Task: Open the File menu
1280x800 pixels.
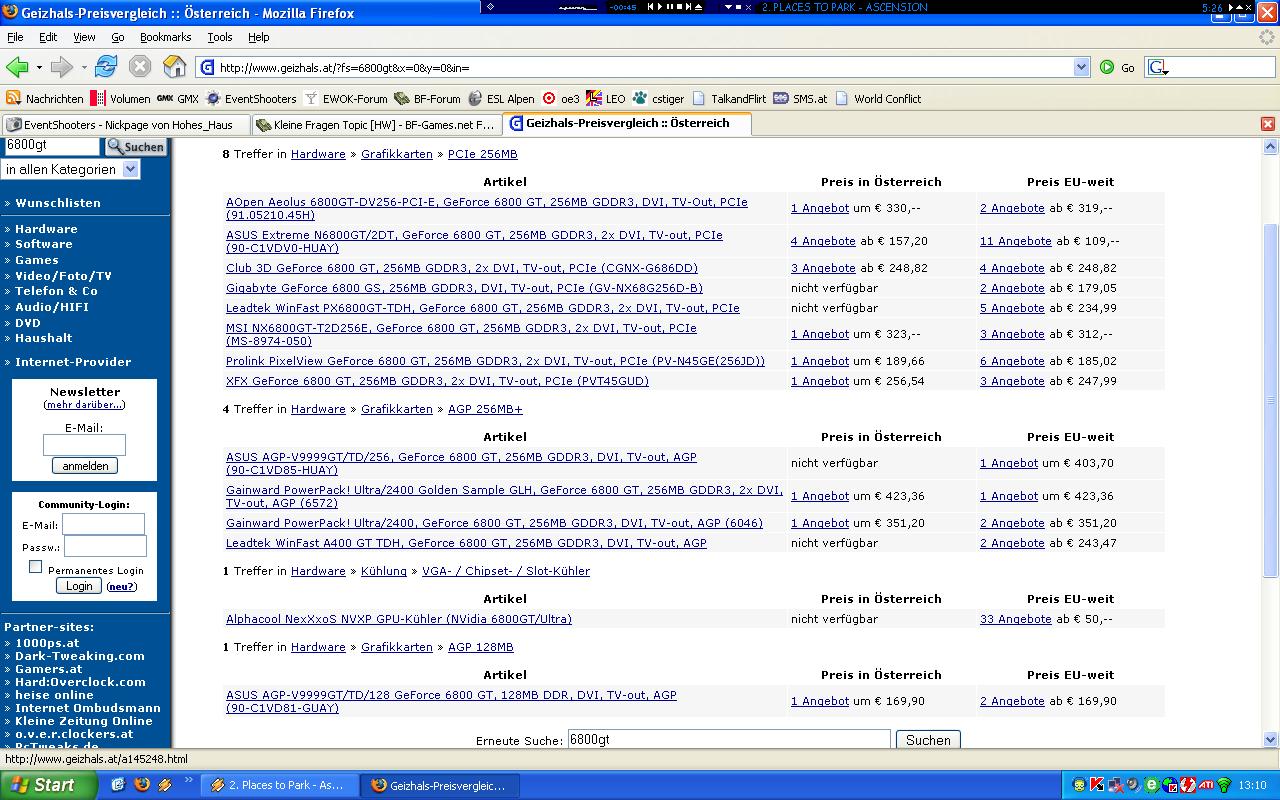Action: (x=15, y=37)
